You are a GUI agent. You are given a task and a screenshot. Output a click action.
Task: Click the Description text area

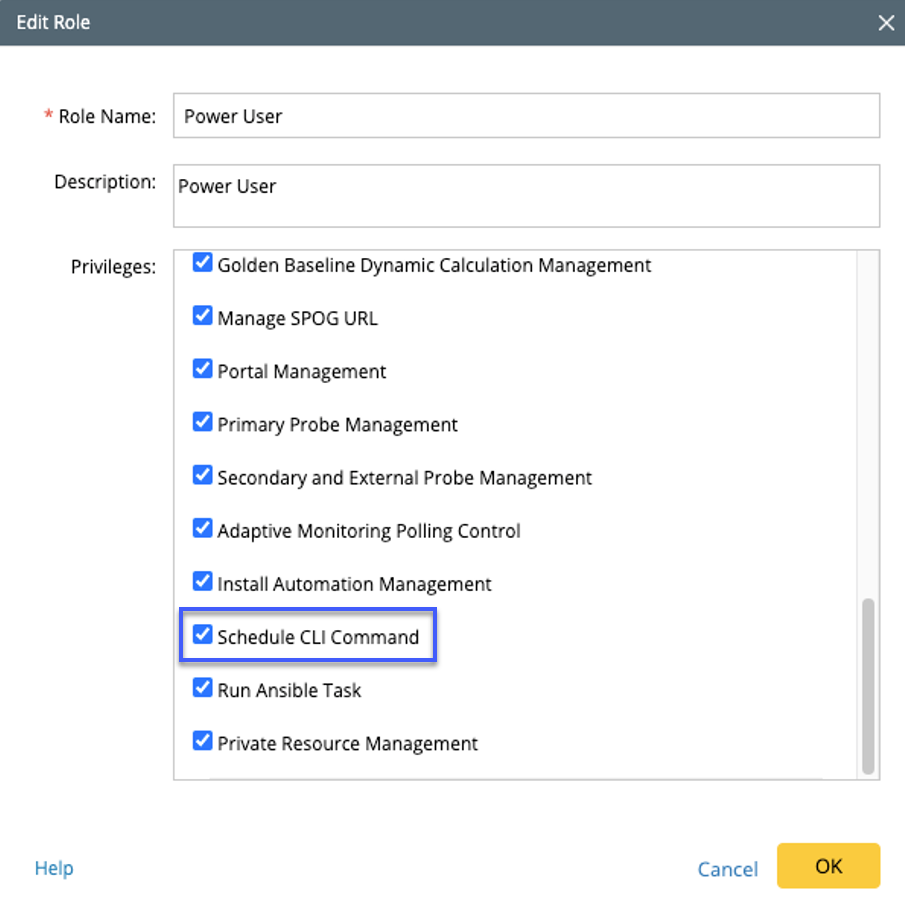(x=526, y=196)
